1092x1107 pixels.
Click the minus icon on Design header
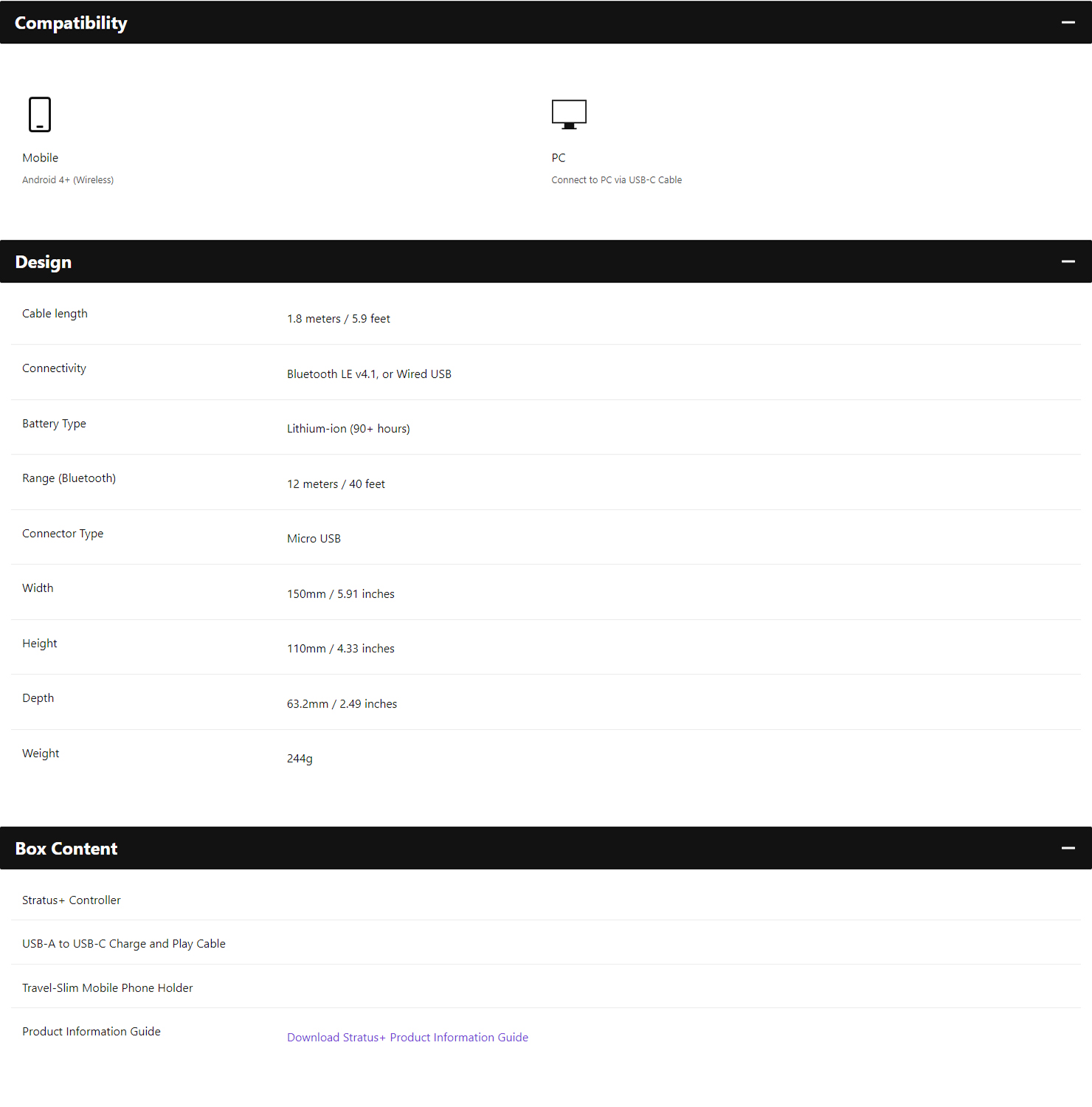[1068, 262]
